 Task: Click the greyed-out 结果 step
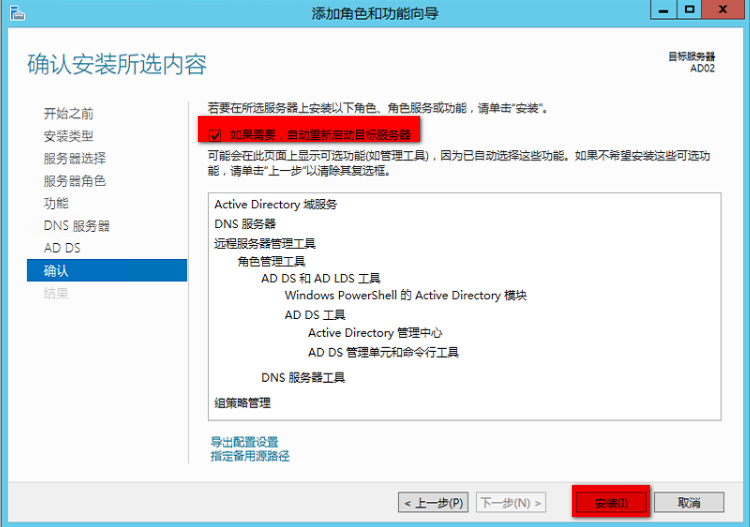(x=56, y=293)
